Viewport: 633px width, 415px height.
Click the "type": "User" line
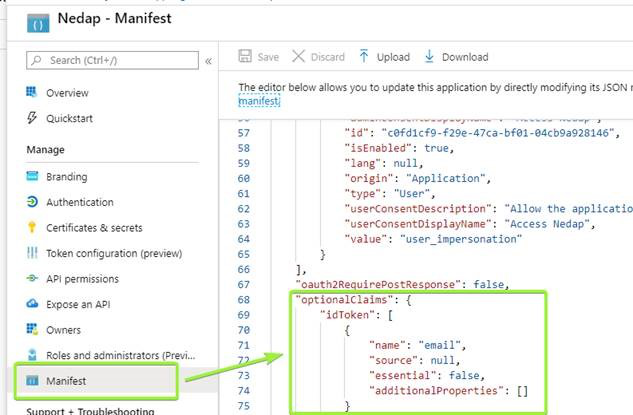point(390,193)
